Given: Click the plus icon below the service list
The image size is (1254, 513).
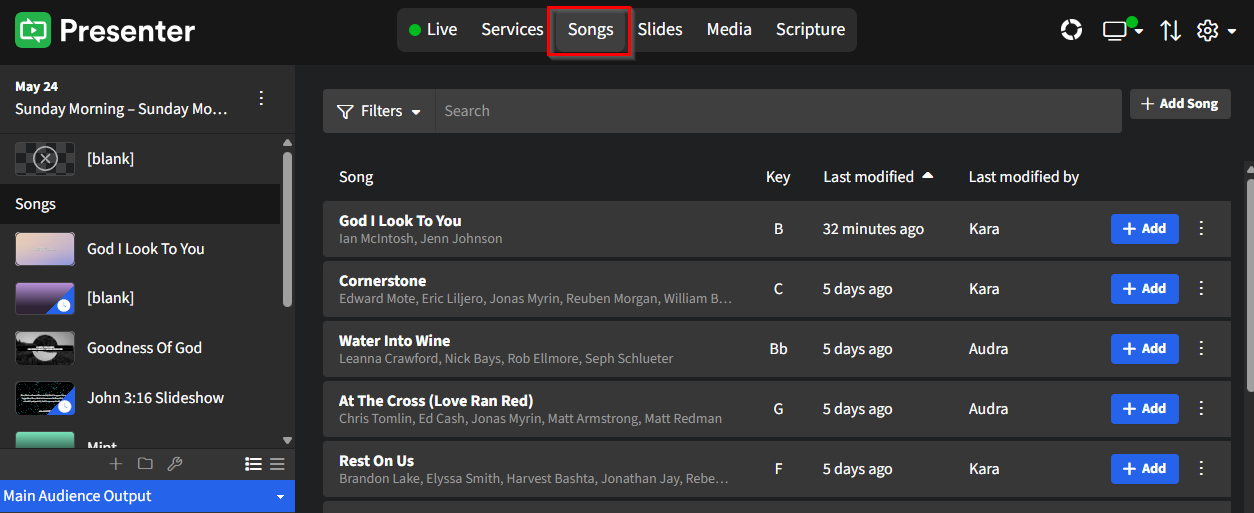Looking at the screenshot, I should (x=115, y=464).
